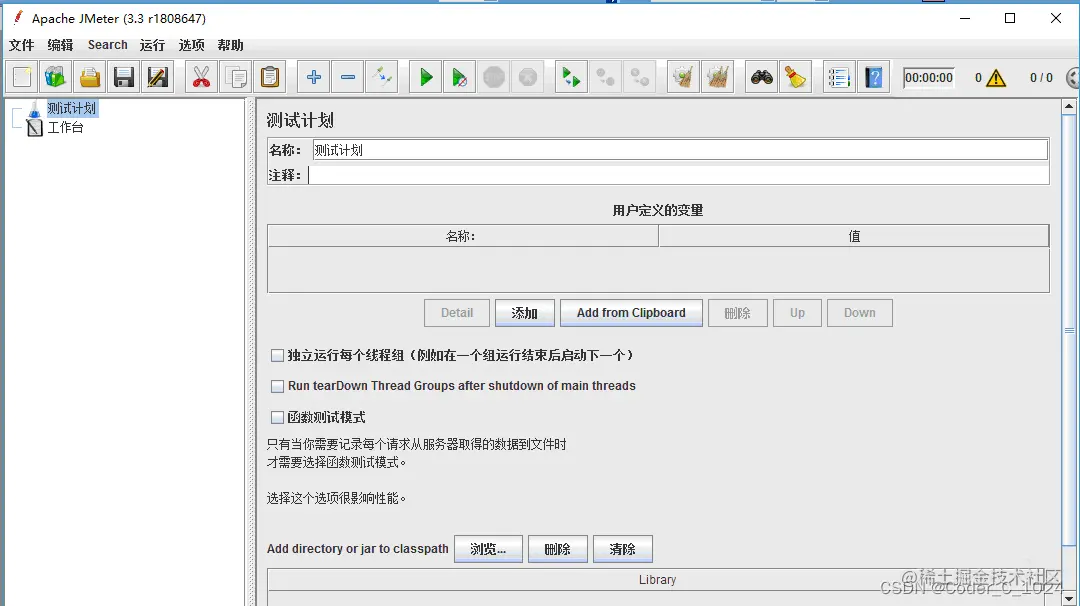Open the 选项 menu
The height and width of the screenshot is (606, 1080).
191,45
